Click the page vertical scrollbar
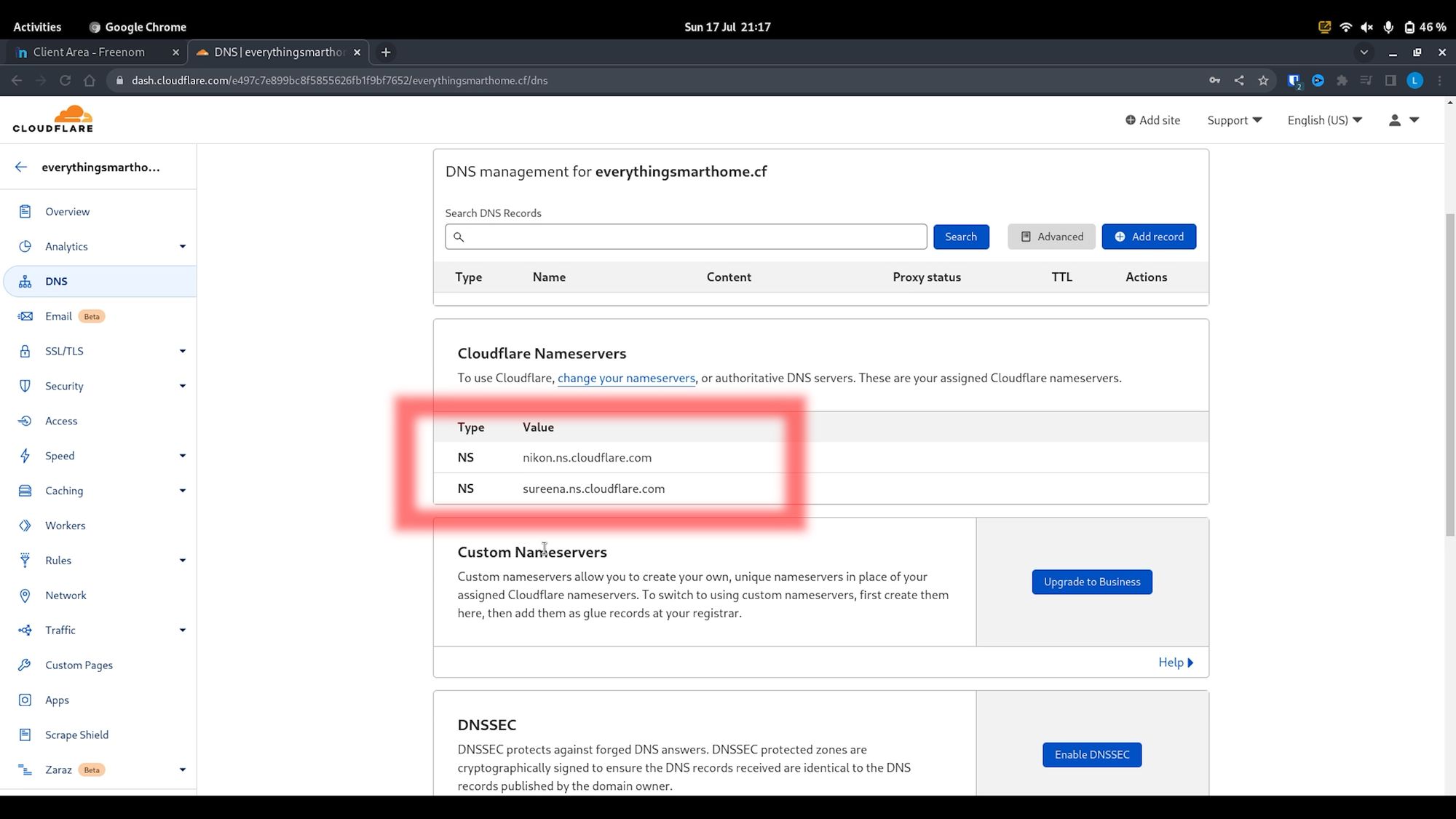This screenshot has height=819, width=1456. [1449, 375]
